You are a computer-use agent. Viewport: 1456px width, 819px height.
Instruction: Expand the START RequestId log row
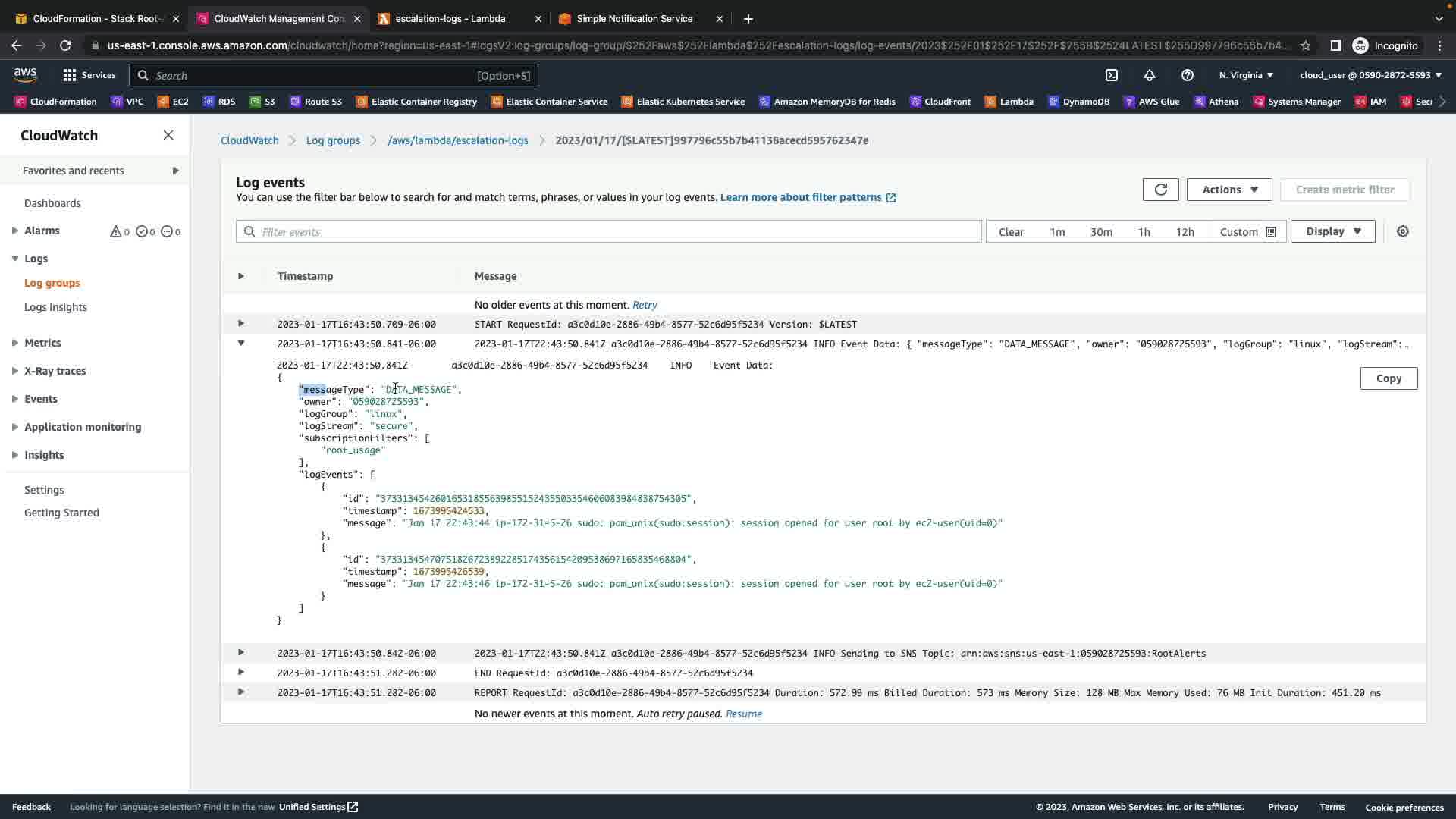pyautogui.click(x=240, y=324)
